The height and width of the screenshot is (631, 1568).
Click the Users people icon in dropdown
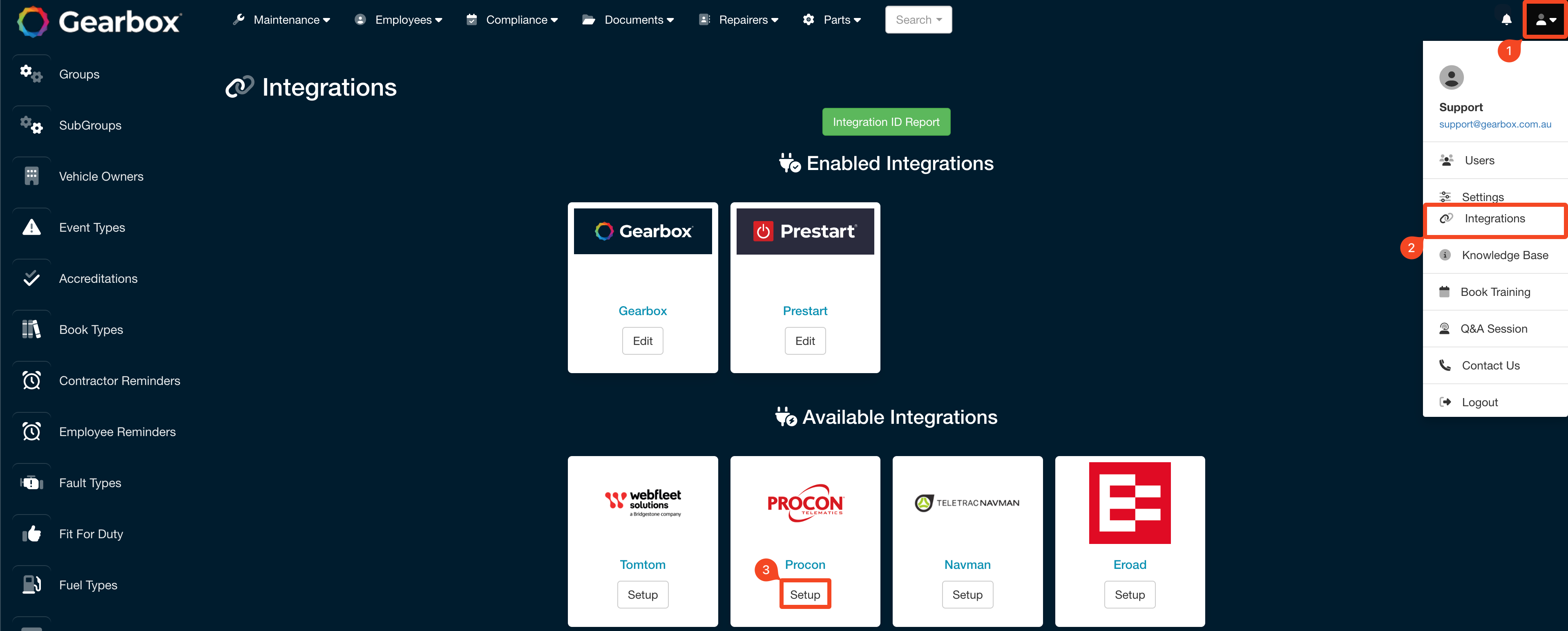1446,160
